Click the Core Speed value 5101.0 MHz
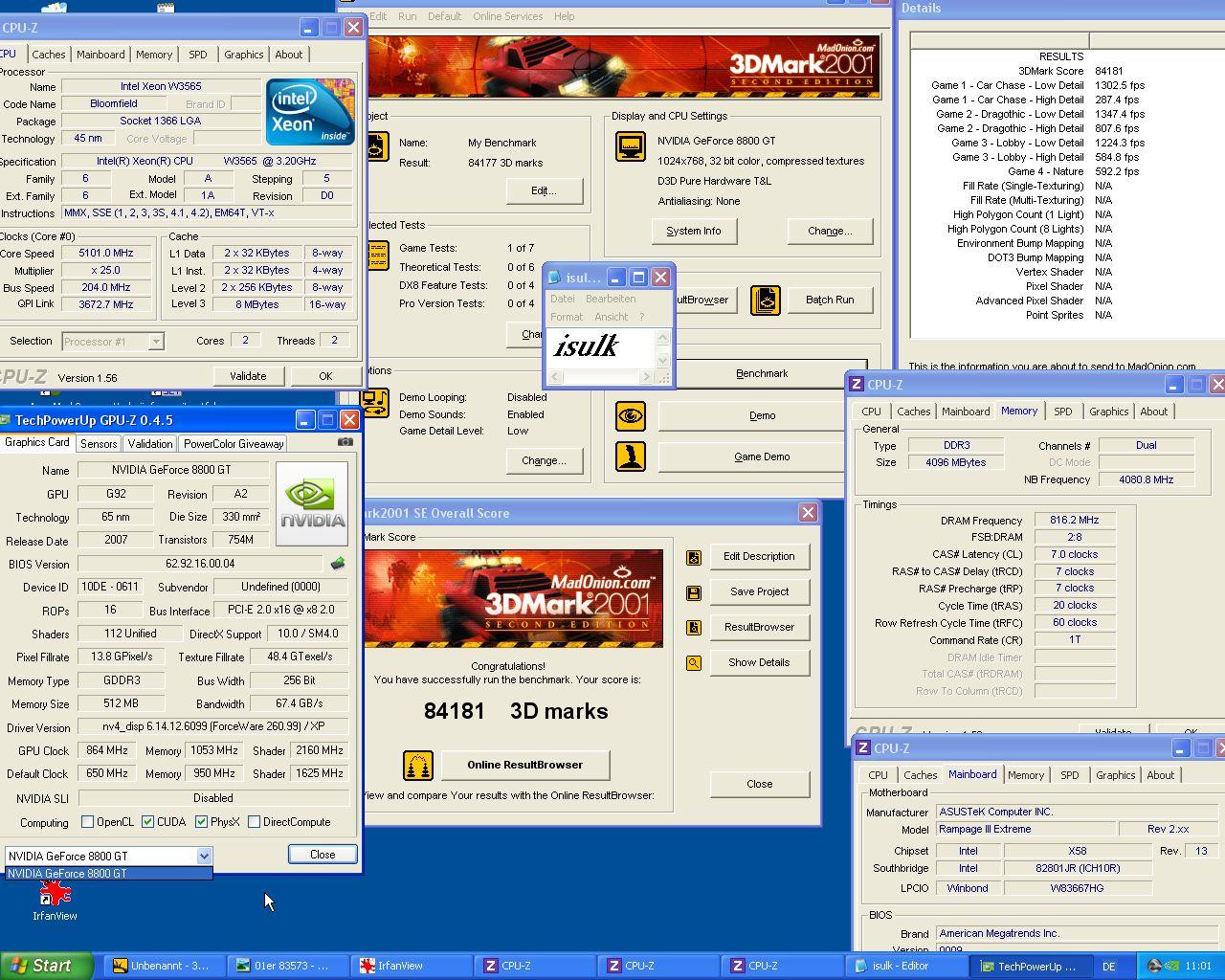 [106, 254]
